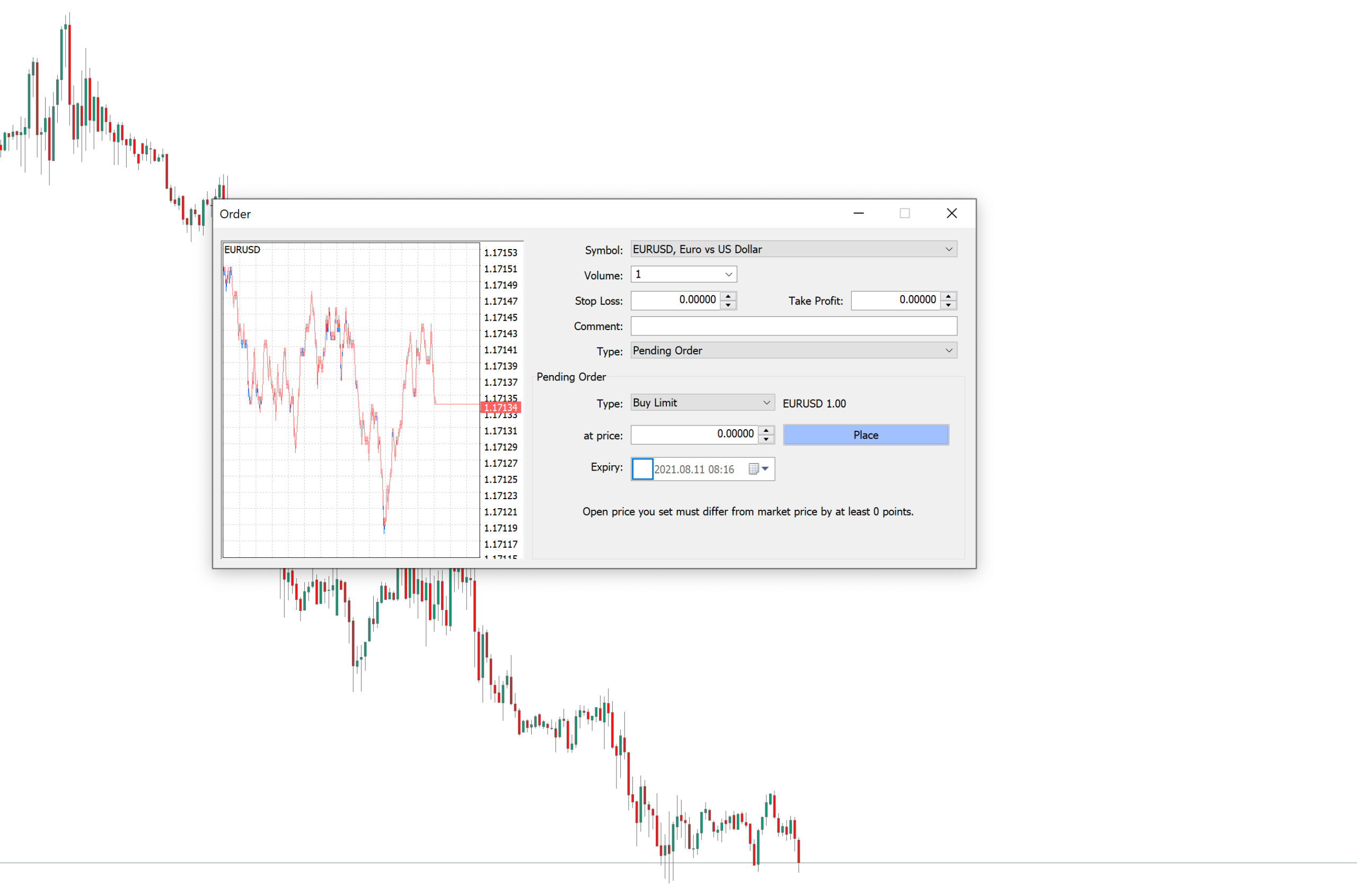Screen dimensions: 1357x896
Task: Decrease Stop Loss with down arrow
Action: [728, 305]
